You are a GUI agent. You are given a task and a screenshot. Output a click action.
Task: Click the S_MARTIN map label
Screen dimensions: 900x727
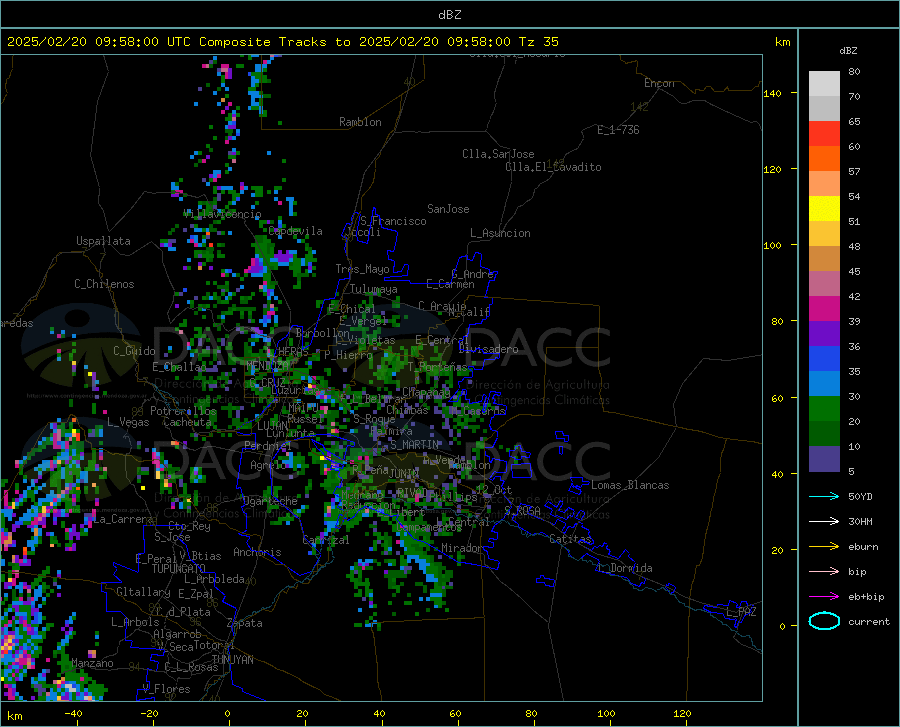pyautogui.click(x=414, y=445)
